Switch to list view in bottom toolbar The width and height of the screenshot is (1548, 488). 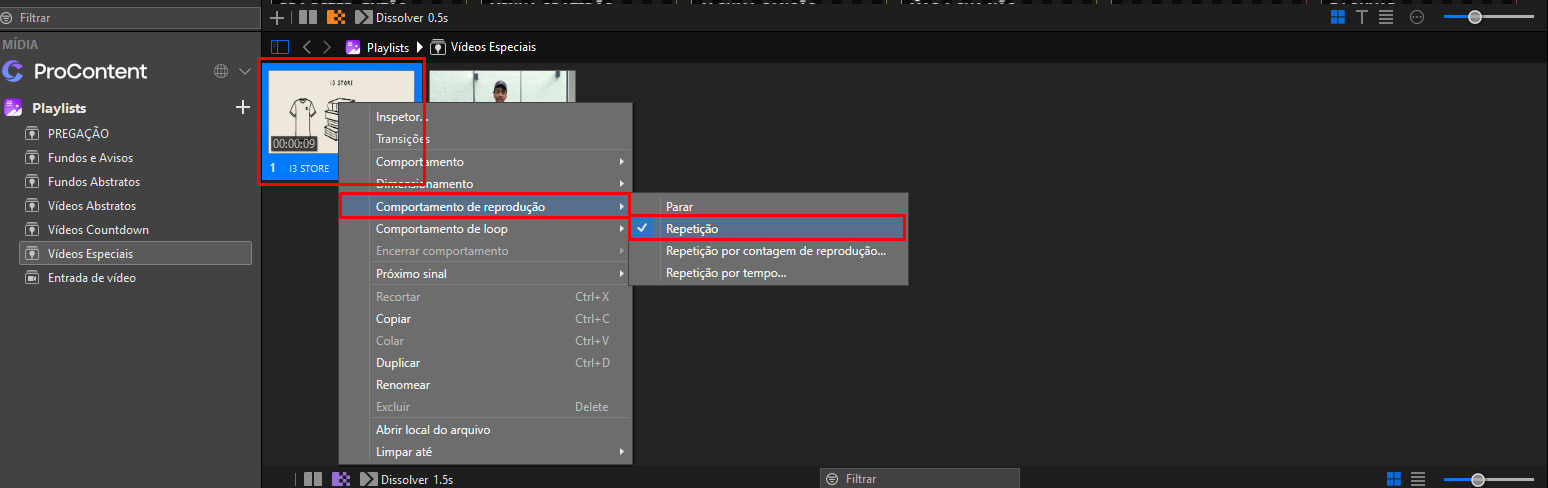(x=1419, y=479)
